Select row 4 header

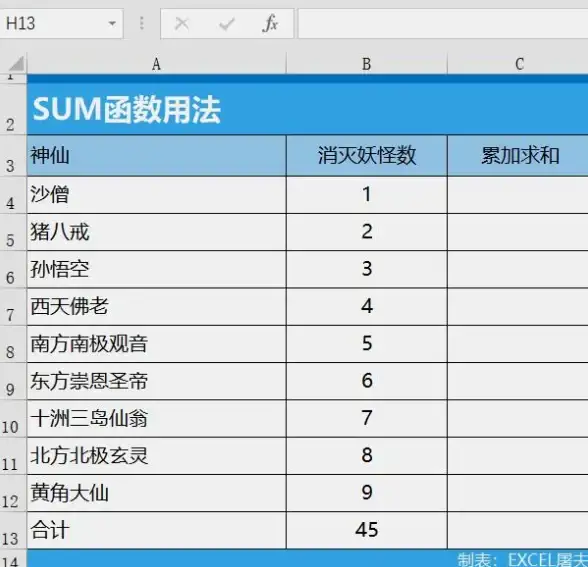click(x=13, y=195)
